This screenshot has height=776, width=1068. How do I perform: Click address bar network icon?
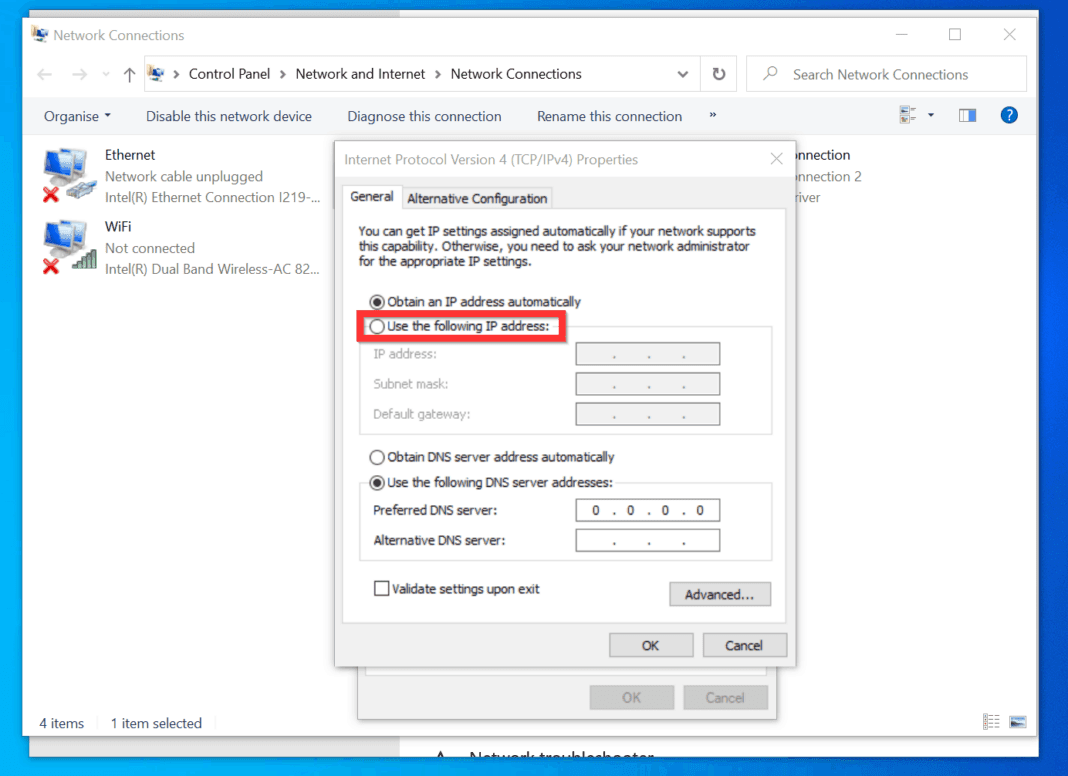click(157, 74)
